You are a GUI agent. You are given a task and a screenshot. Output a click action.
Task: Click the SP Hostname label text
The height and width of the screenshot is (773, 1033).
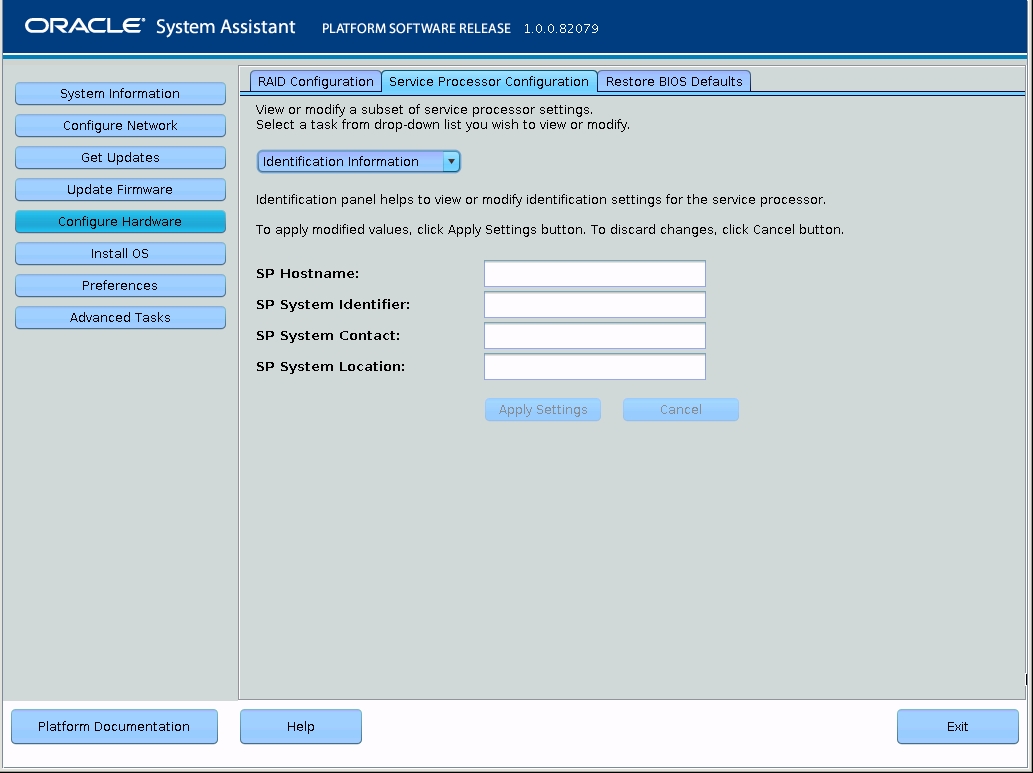[308, 273]
